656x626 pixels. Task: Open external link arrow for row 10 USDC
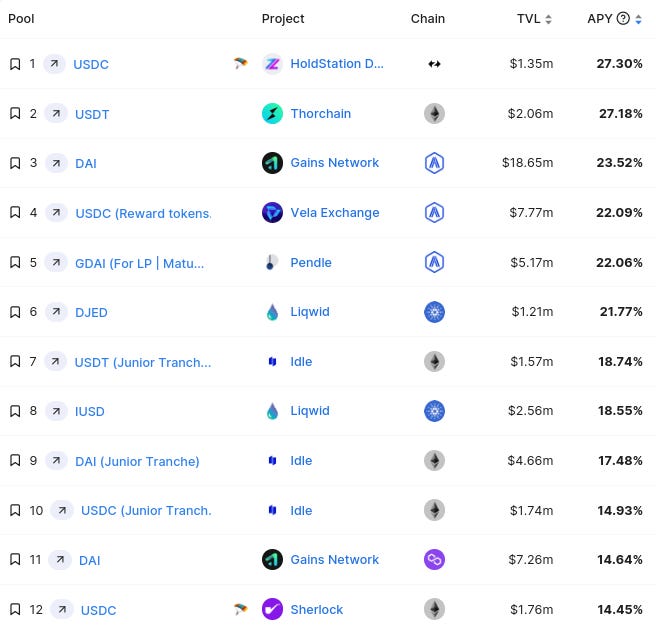coord(62,510)
